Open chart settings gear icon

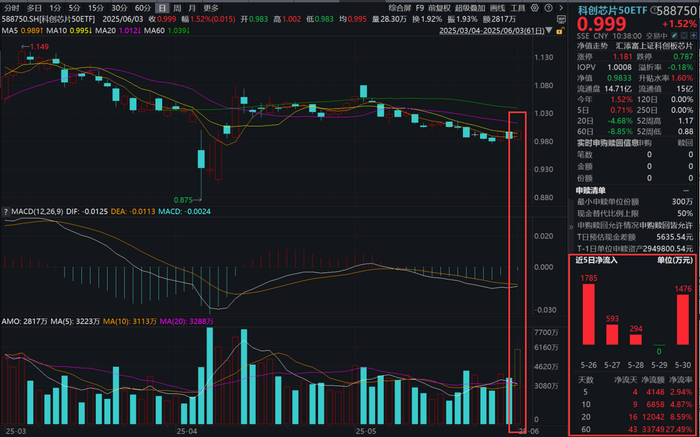click(x=535, y=8)
